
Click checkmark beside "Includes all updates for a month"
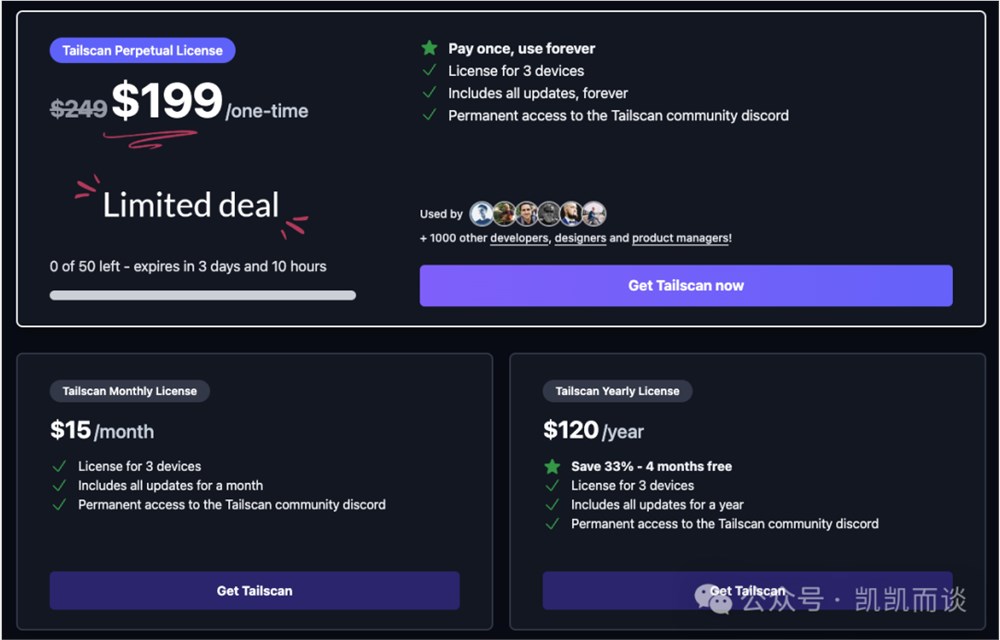[x=59, y=485]
